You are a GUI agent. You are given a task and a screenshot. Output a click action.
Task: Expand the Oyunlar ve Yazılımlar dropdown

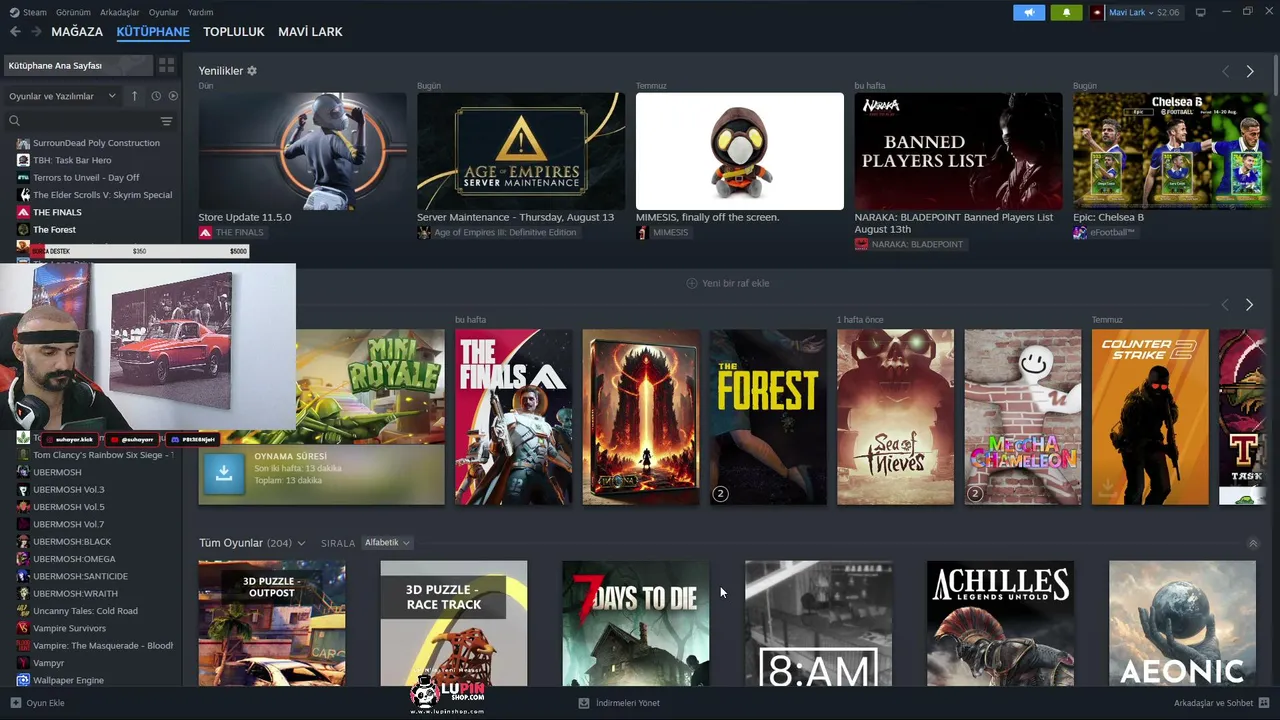62,96
